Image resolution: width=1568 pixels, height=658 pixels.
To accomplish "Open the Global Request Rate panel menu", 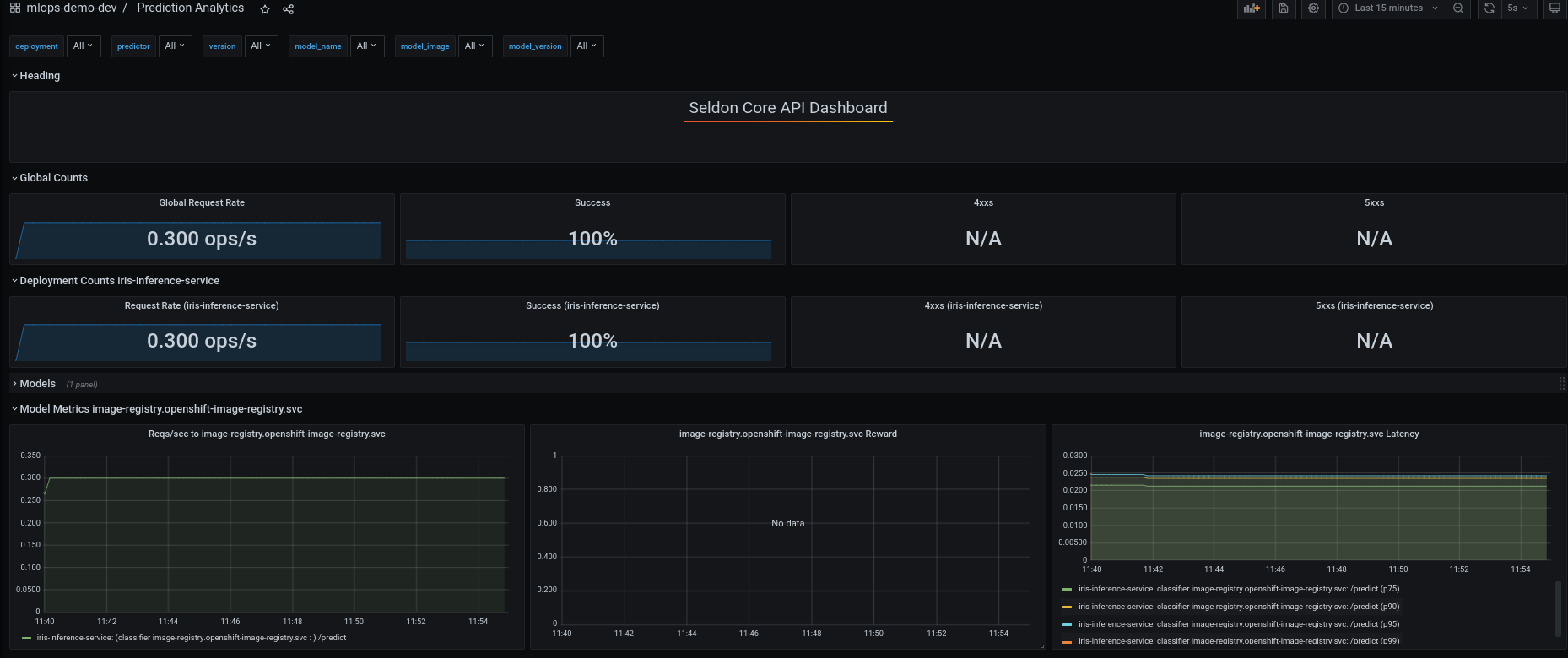I will tap(202, 203).
